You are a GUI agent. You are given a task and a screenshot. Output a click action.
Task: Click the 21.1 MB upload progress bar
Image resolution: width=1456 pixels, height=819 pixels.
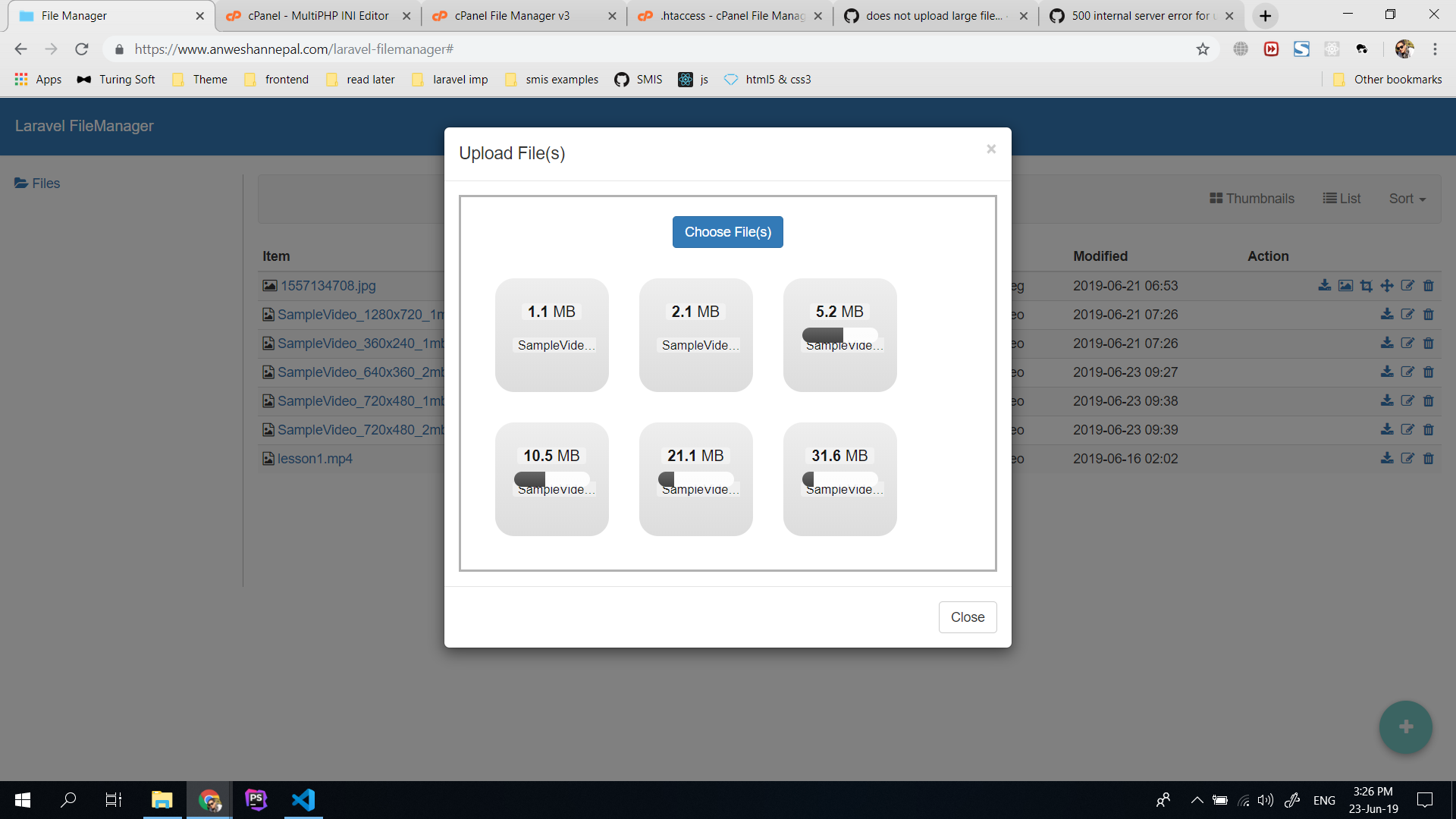click(x=695, y=479)
